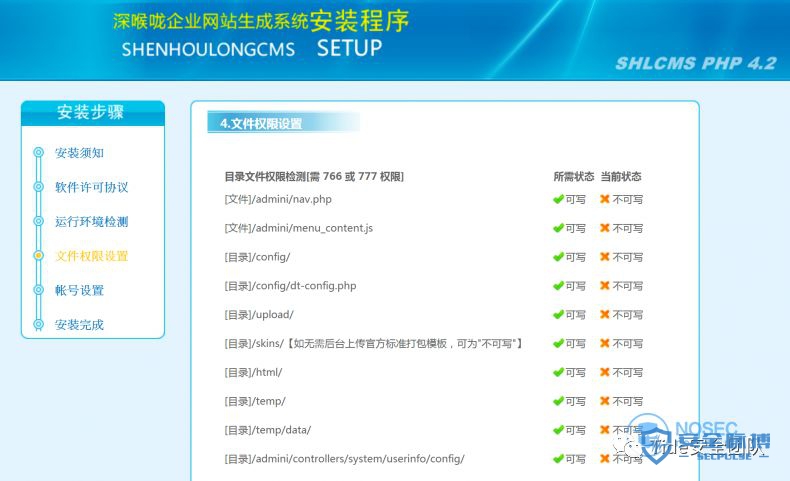This screenshot has height=481, width=790.
Task: Click orange X icon for dt-config.php row
Action: coord(605,286)
